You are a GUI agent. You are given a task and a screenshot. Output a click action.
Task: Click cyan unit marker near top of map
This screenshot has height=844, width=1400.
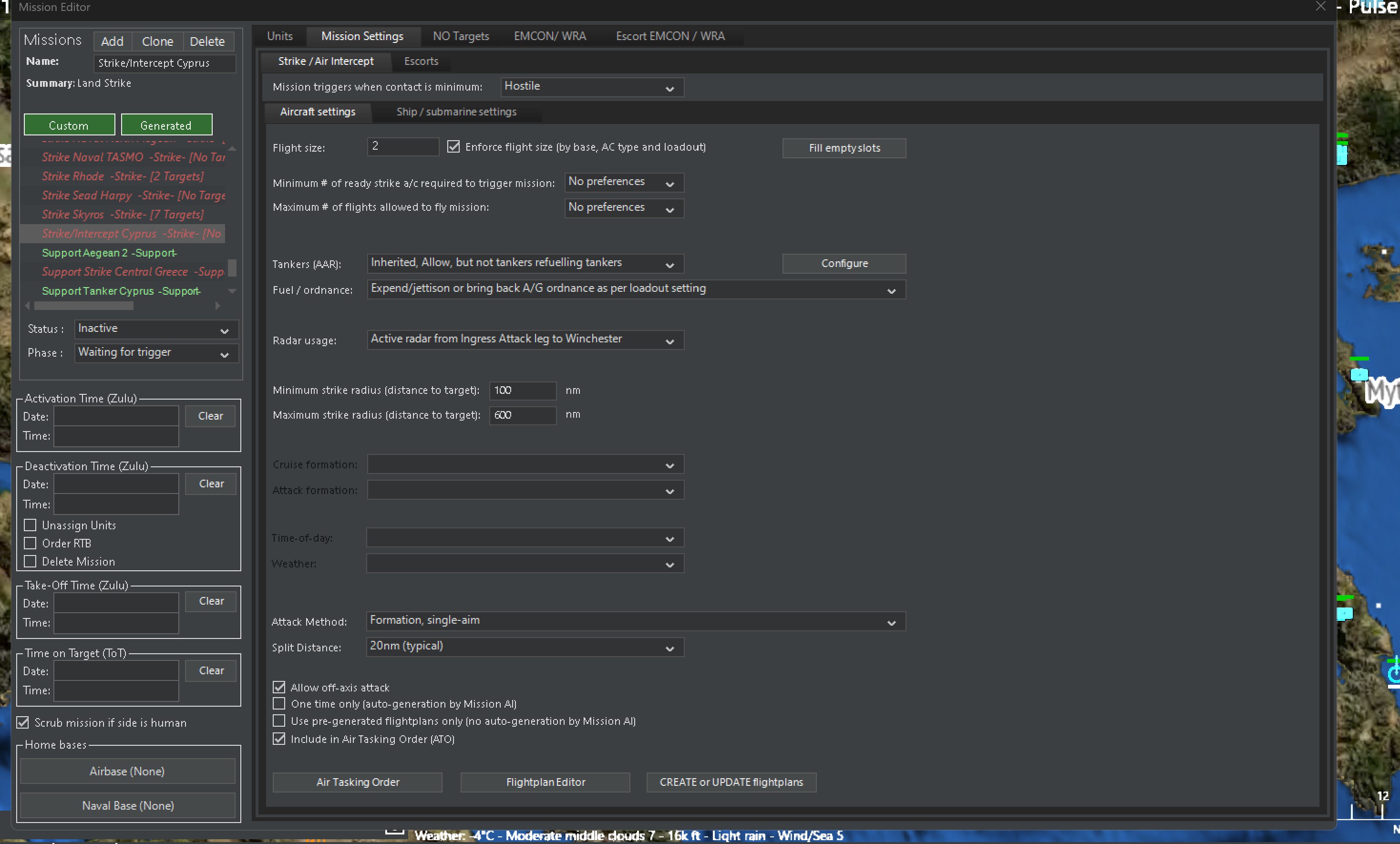pos(1342,154)
